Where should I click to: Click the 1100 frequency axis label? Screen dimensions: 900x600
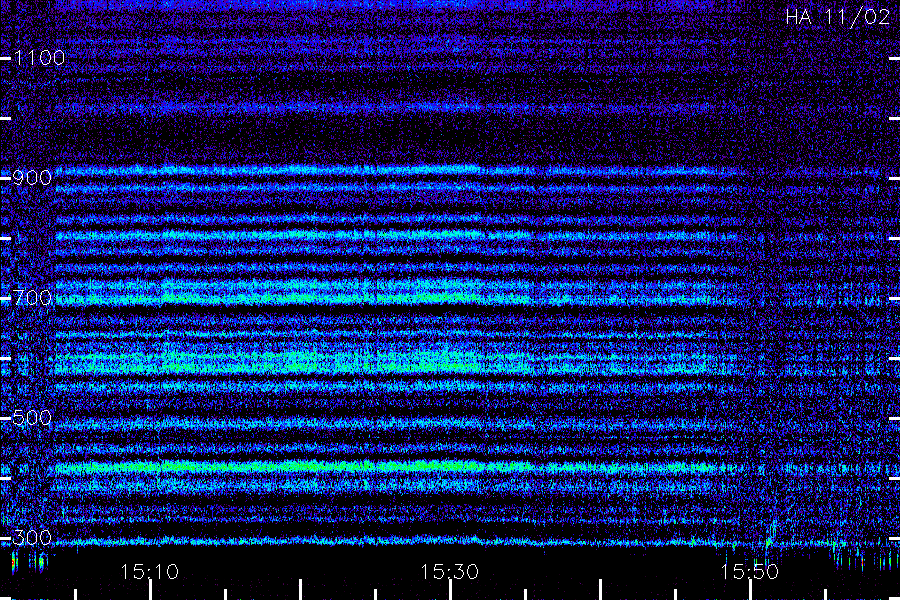(40, 58)
